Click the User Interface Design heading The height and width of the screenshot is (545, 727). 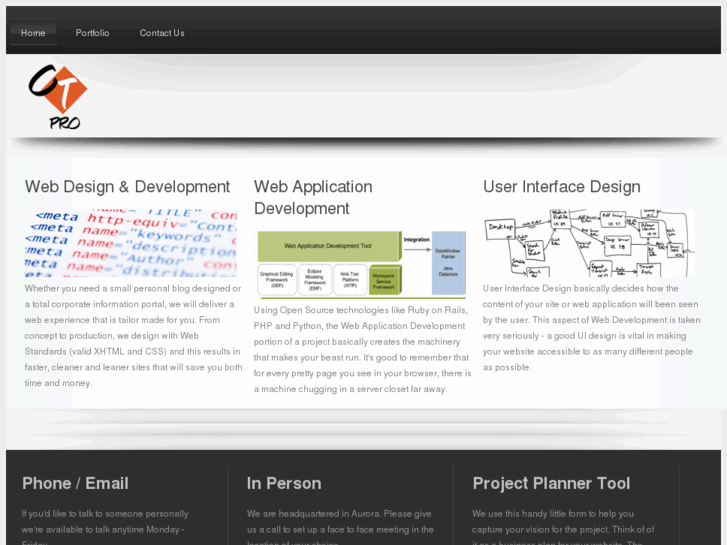point(561,186)
